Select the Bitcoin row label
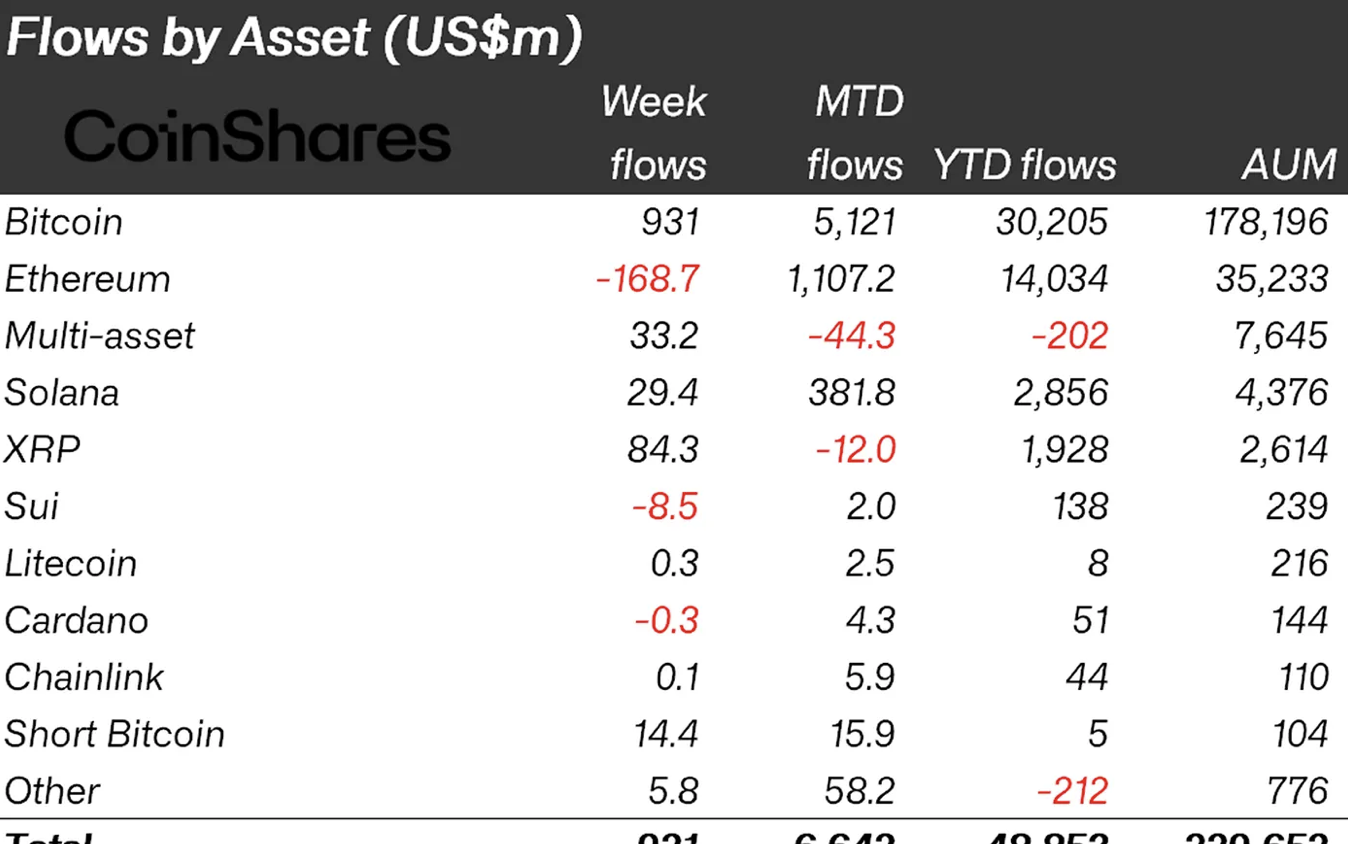This screenshot has width=1348, height=844. (64, 222)
